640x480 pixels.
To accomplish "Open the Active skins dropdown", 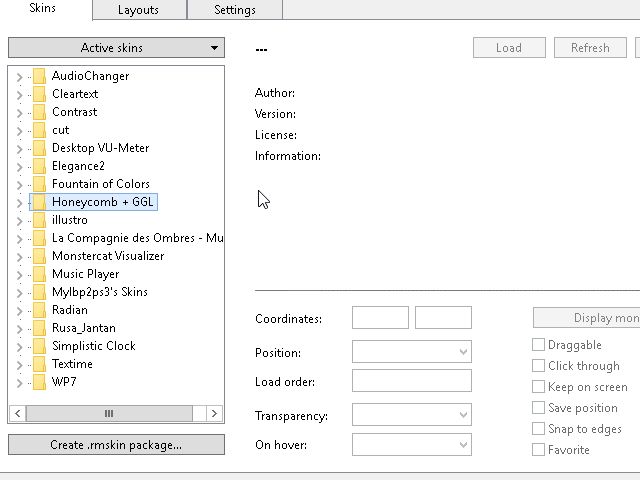I will (x=116, y=48).
